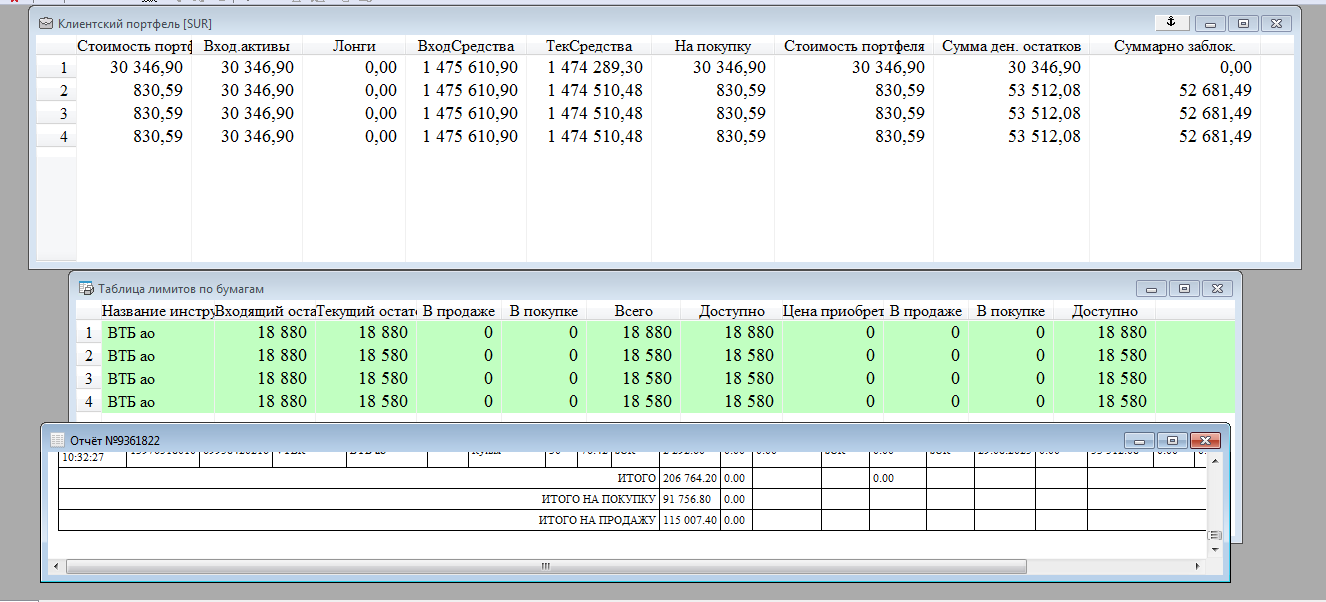Maximize the Клиентский портфель window
This screenshot has width=1326, height=602.
[x=1242, y=23]
